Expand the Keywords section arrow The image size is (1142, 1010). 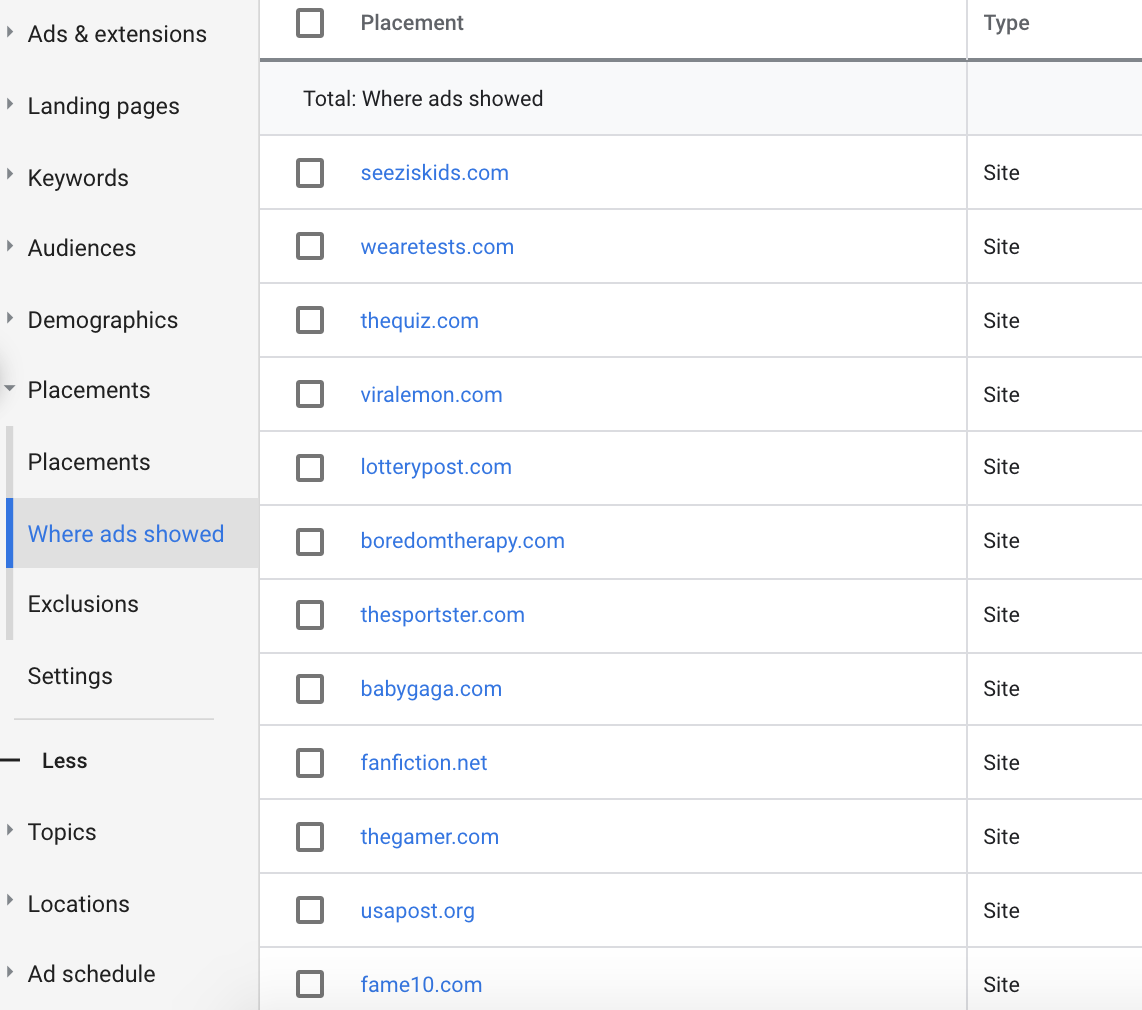10,176
